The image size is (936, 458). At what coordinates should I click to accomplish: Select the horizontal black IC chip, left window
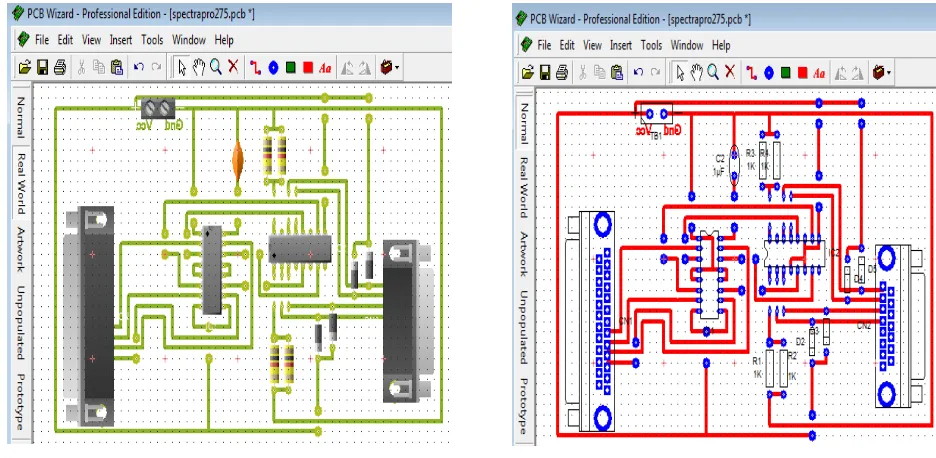[300, 248]
